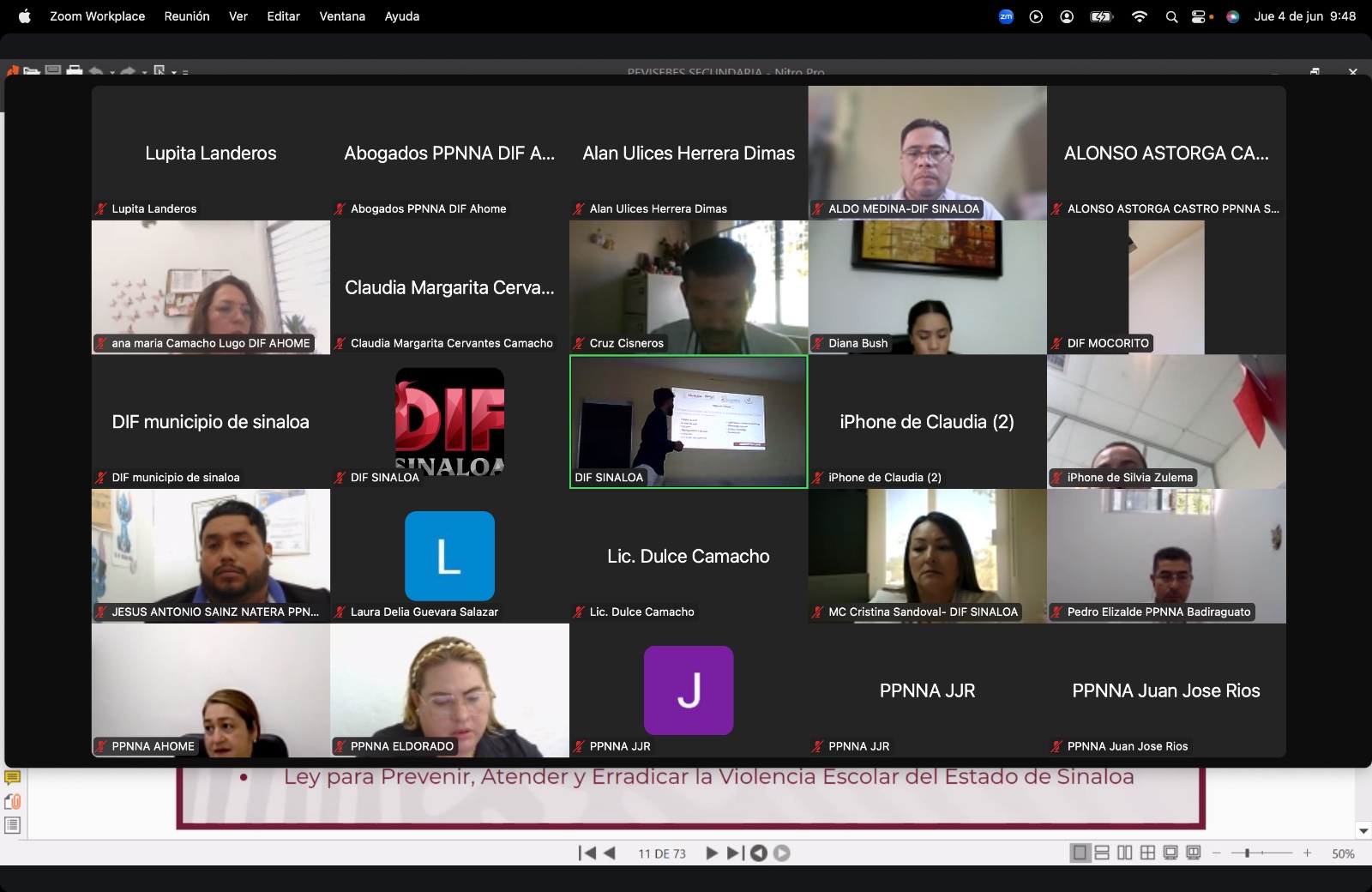Click the open folder icon in Nitro Pro toolbar
Screen dimensions: 1372x892
pyautogui.click(x=31, y=70)
